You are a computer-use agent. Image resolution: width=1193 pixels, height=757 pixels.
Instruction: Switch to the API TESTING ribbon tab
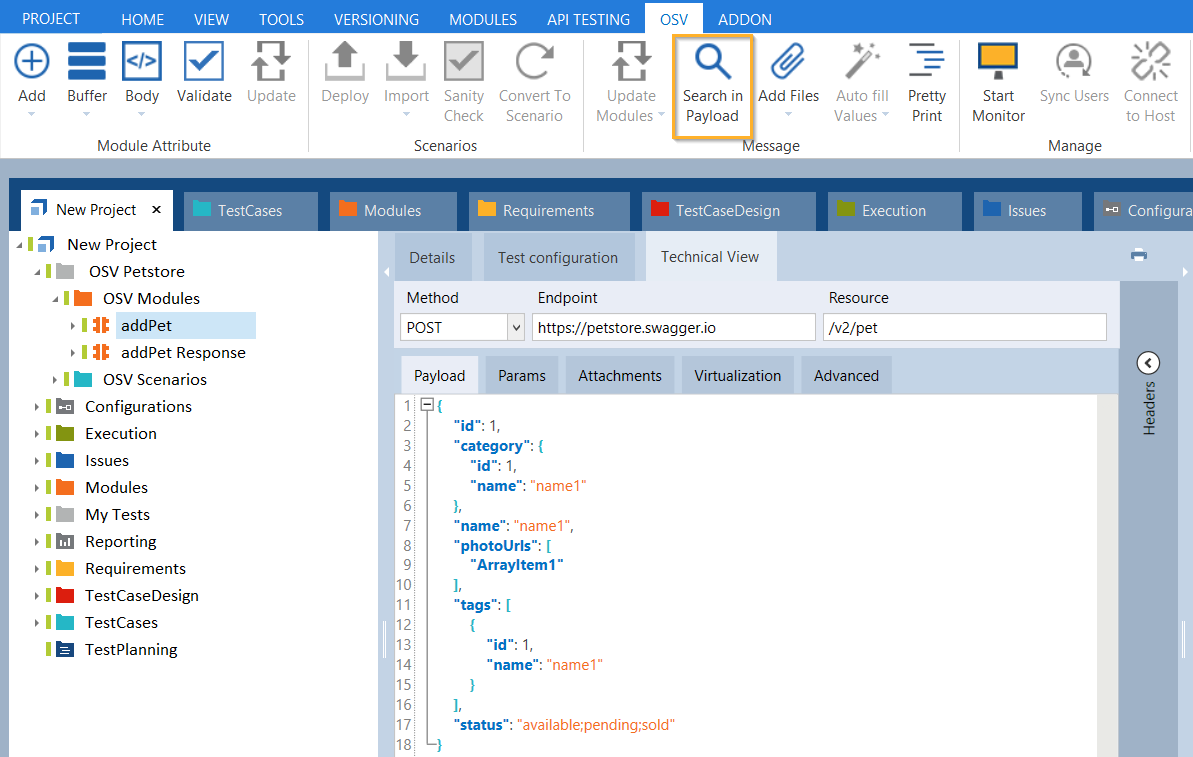point(588,19)
